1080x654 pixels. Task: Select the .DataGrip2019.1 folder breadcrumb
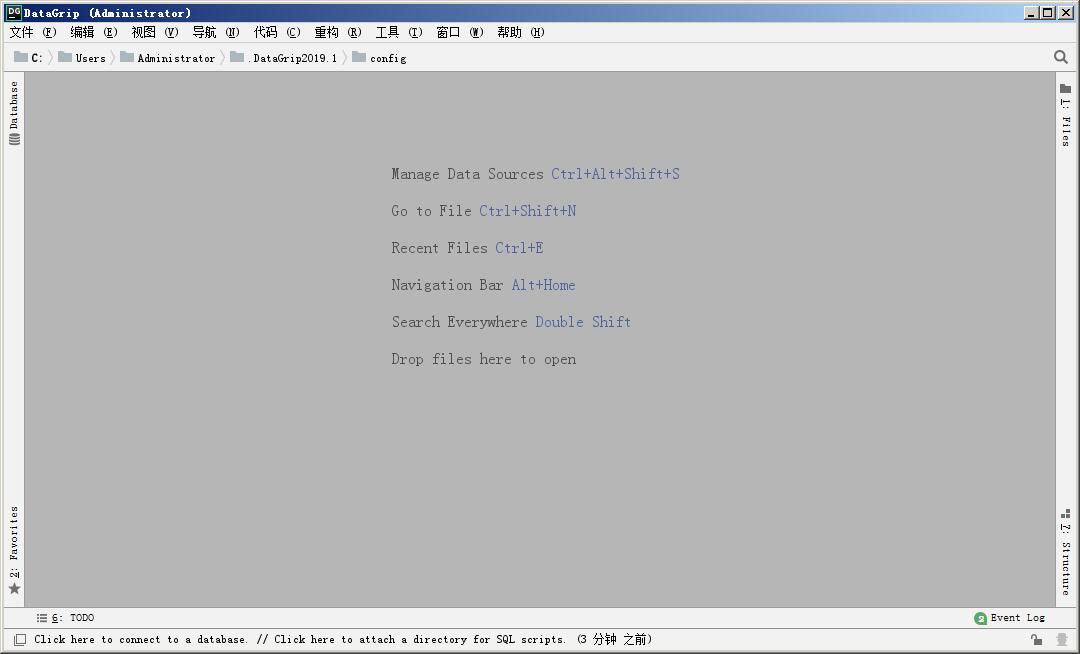[284, 58]
